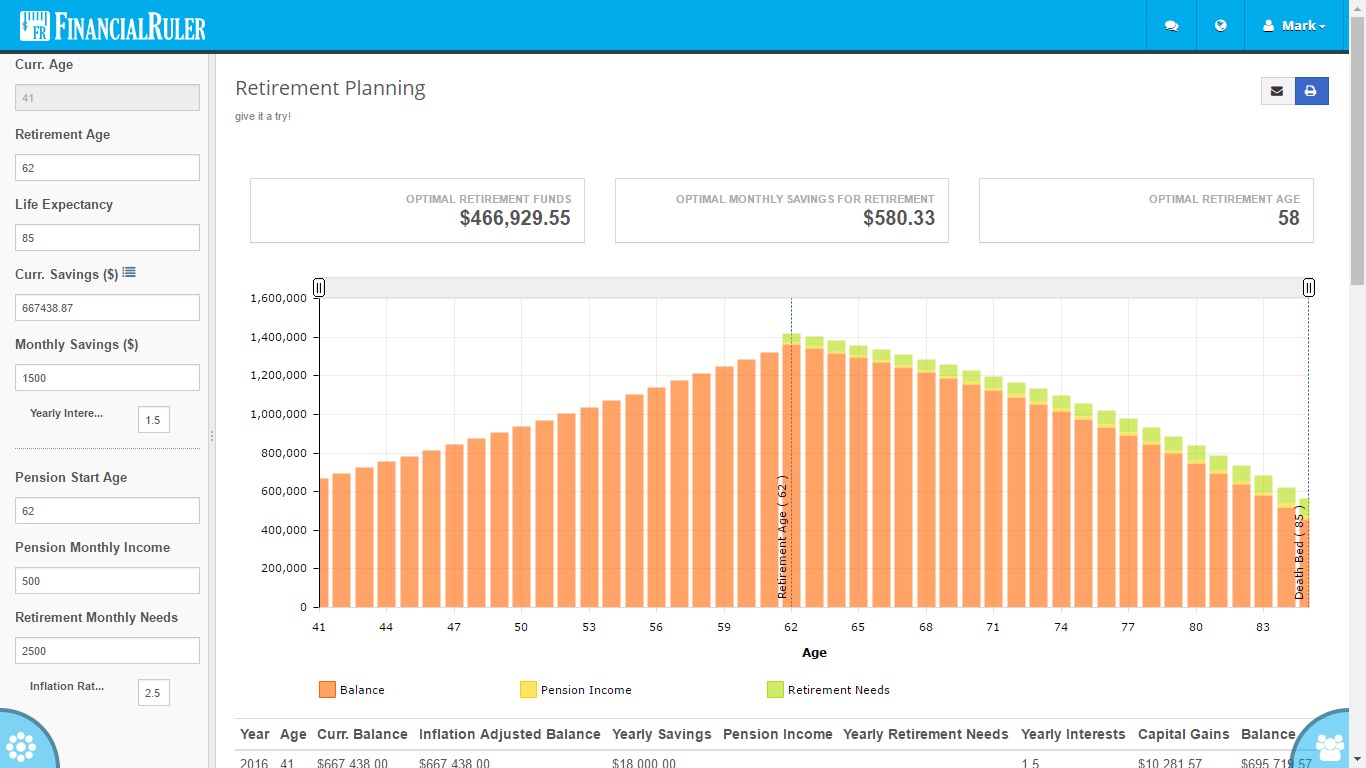The image size is (1366, 768).
Task: Click the bottom-left flower widget icon
Action: click(22, 745)
